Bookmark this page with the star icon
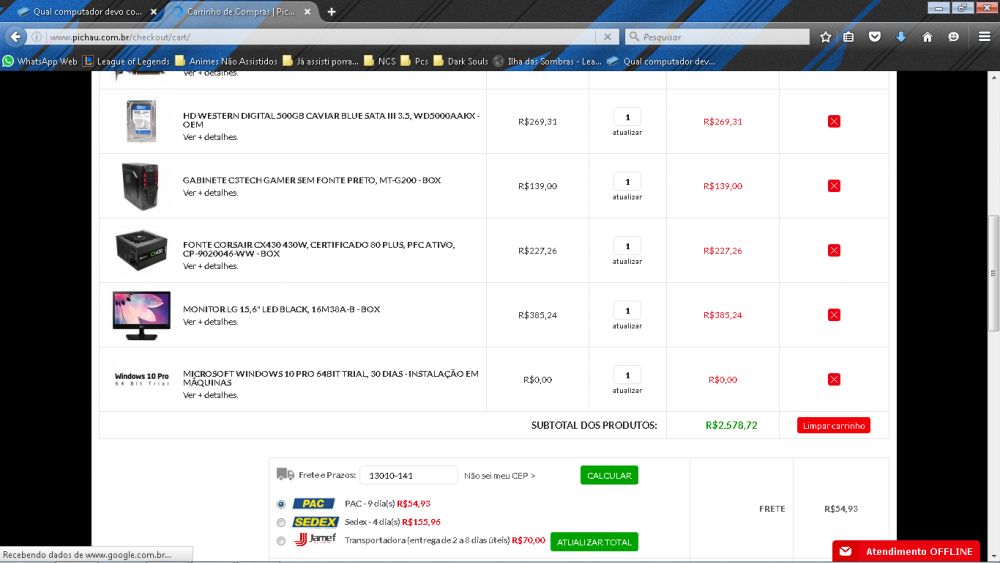The height and width of the screenshot is (563, 1000). tap(825, 37)
